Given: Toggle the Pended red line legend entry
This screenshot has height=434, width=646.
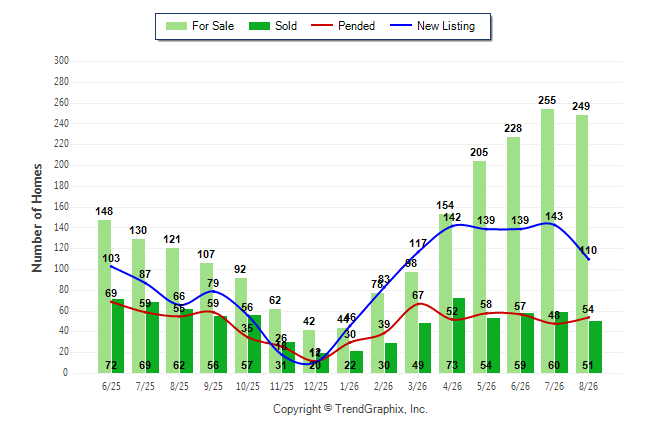Looking at the screenshot, I should click(x=343, y=26).
